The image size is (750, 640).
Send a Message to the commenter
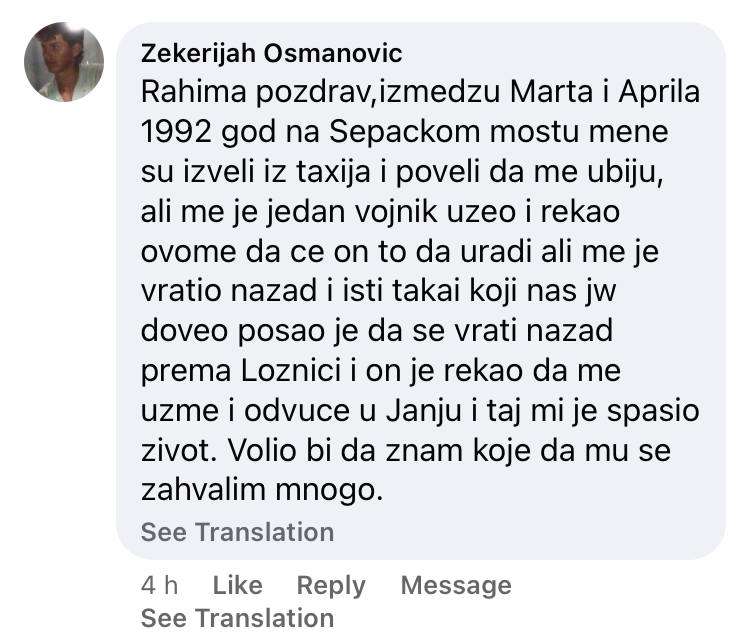point(456,585)
